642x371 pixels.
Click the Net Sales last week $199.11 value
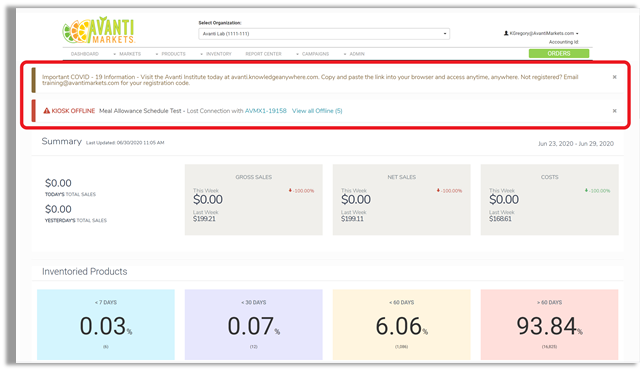[x=352, y=219]
